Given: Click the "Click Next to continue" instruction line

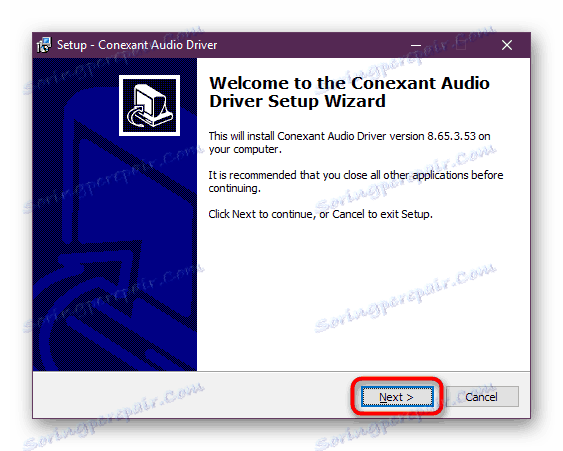Looking at the screenshot, I should (x=320, y=214).
